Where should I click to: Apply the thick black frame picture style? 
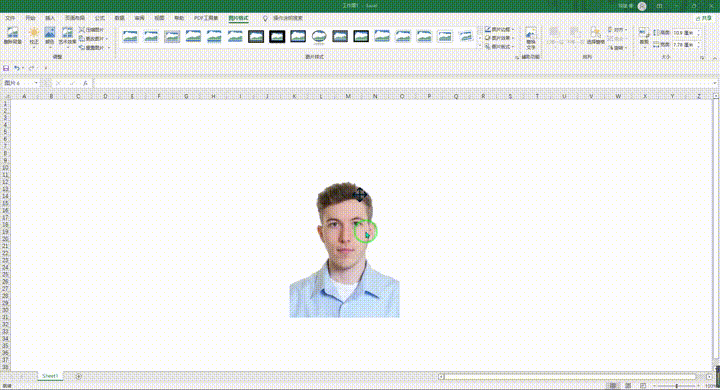pyautogui.click(x=277, y=36)
